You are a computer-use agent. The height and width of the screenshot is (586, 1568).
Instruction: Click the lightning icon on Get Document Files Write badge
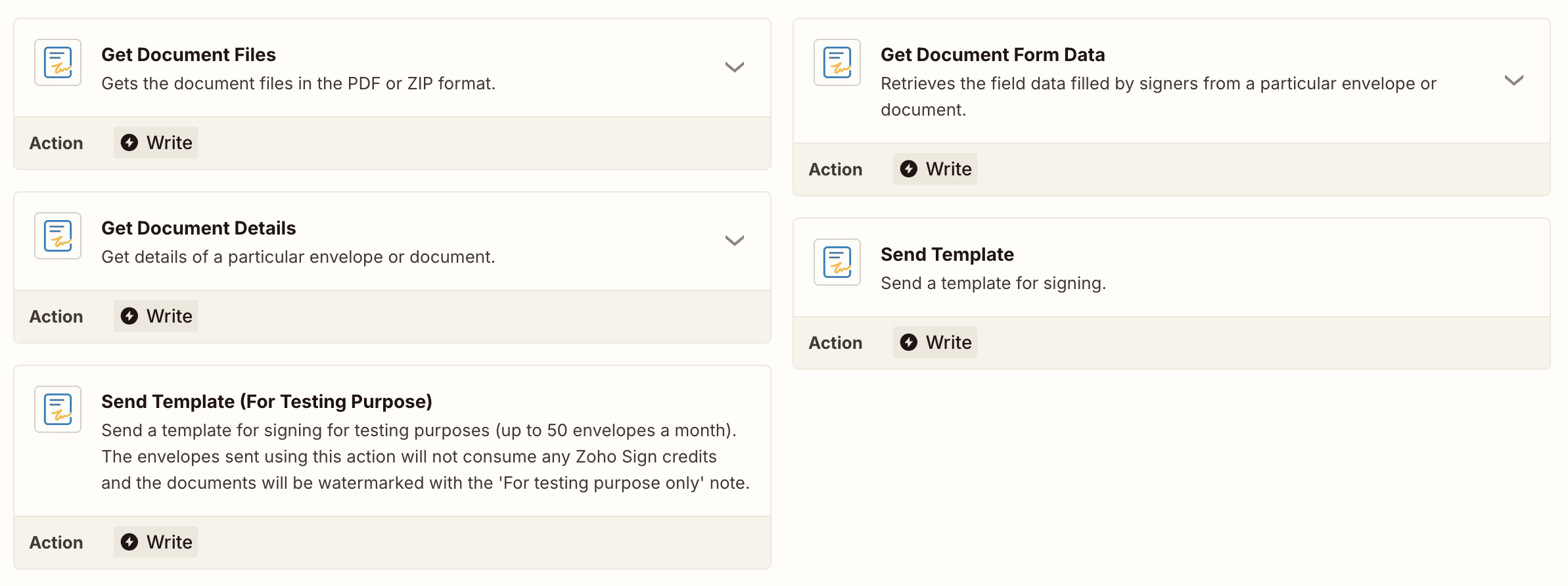129,143
